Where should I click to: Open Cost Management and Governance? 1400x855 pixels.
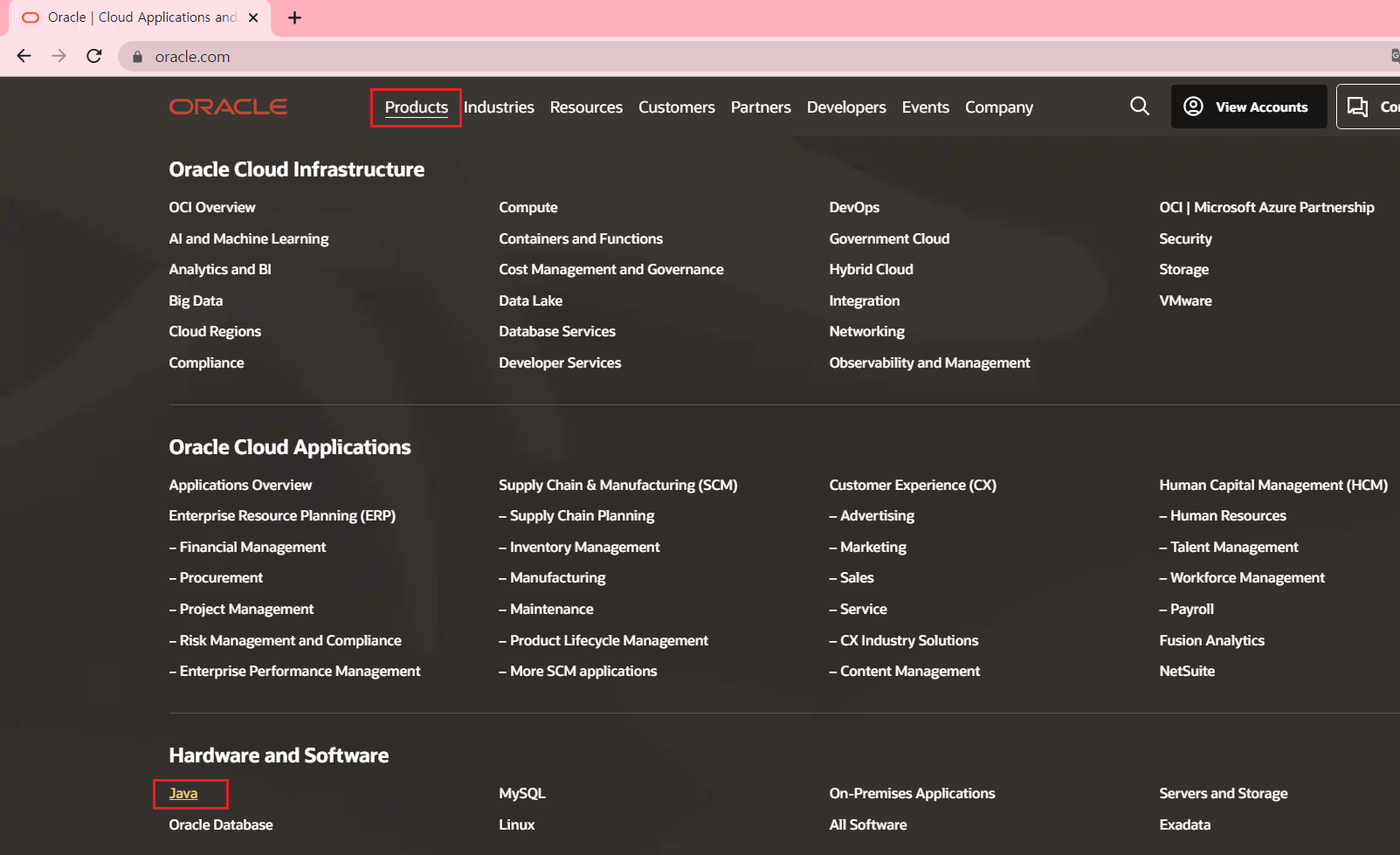click(x=611, y=269)
